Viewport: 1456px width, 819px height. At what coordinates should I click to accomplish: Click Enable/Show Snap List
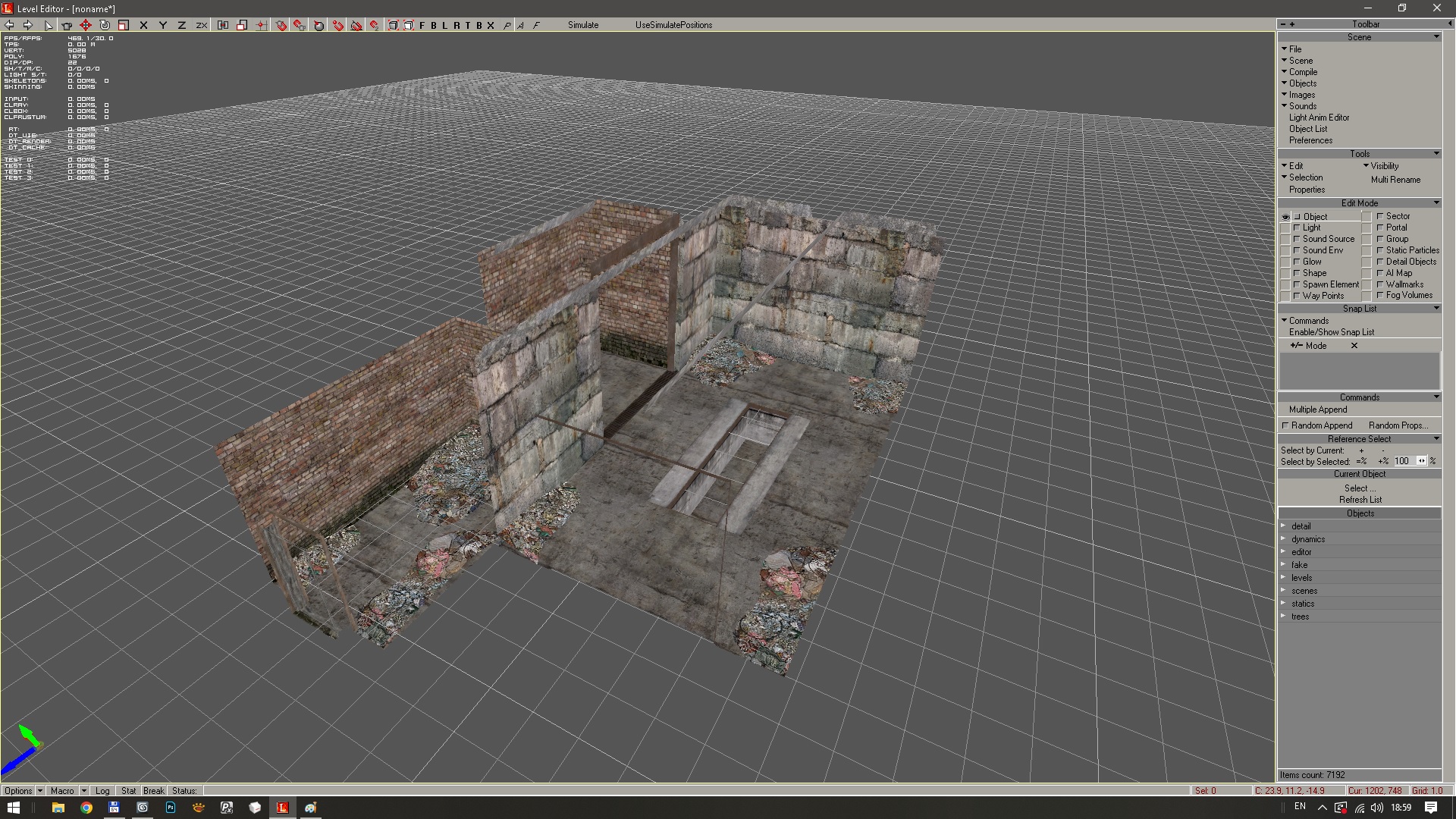[1331, 332]
